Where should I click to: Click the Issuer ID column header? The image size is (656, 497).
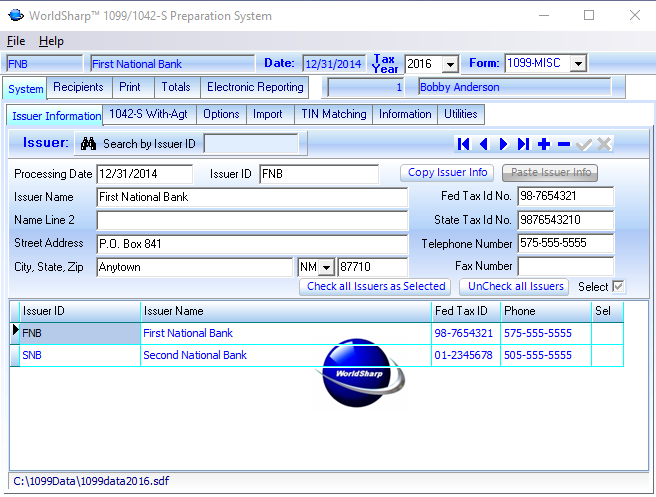[80, 311]
